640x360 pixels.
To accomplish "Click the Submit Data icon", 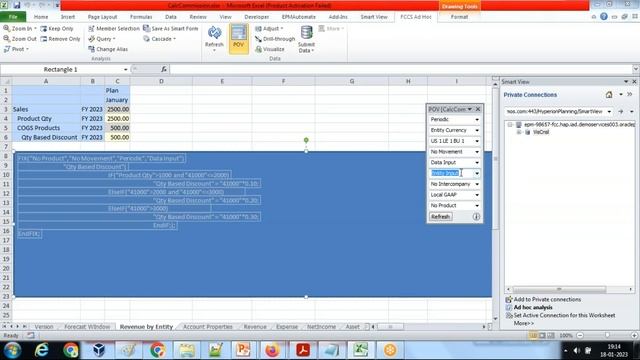I will [x=307, y=33].
